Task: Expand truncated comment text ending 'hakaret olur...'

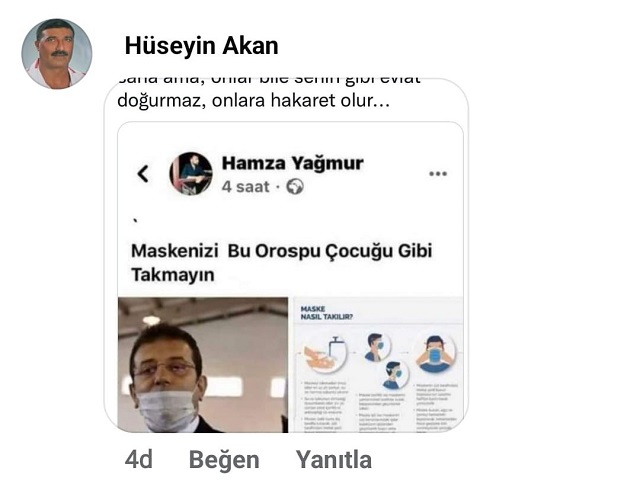Action: [x=253, y=100]
